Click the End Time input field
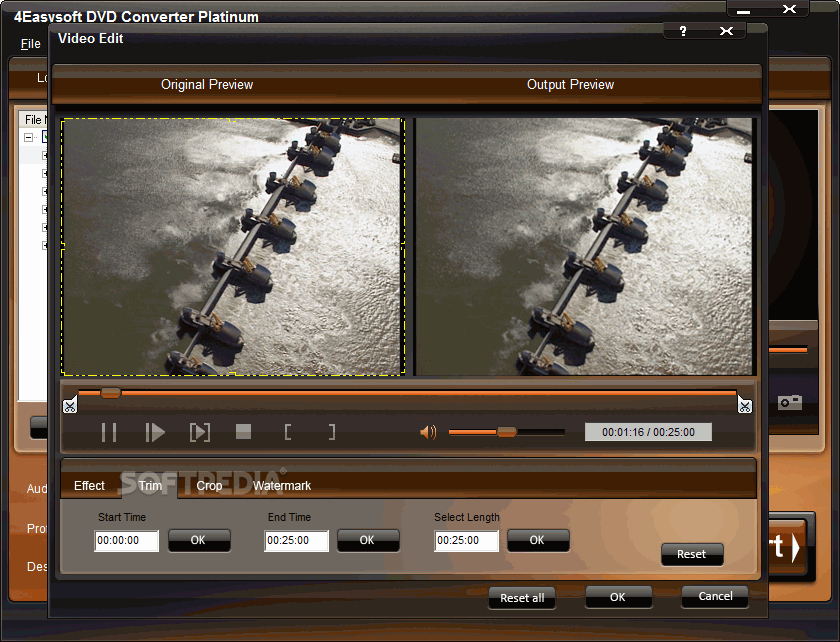The image size is (840, 642). pos(296,541)
